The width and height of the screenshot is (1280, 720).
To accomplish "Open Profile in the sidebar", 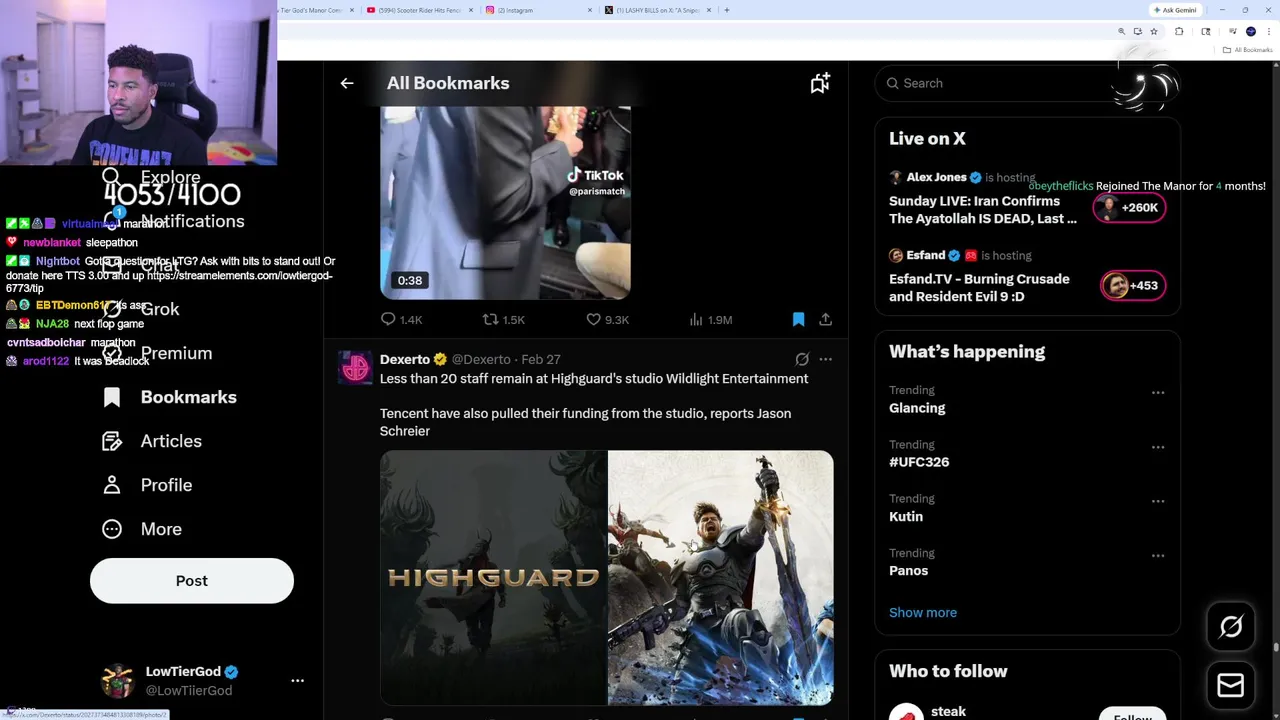I will [166, 485].
